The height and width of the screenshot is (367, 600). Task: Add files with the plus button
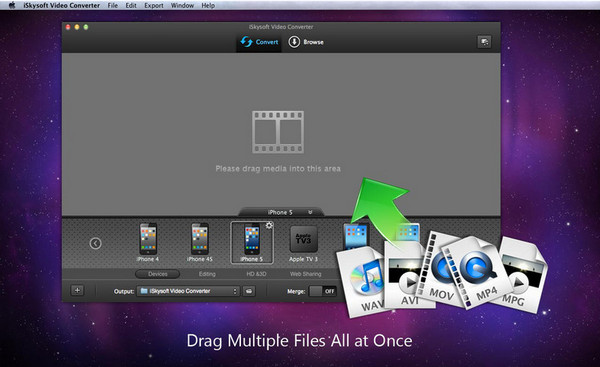(77, 290)
